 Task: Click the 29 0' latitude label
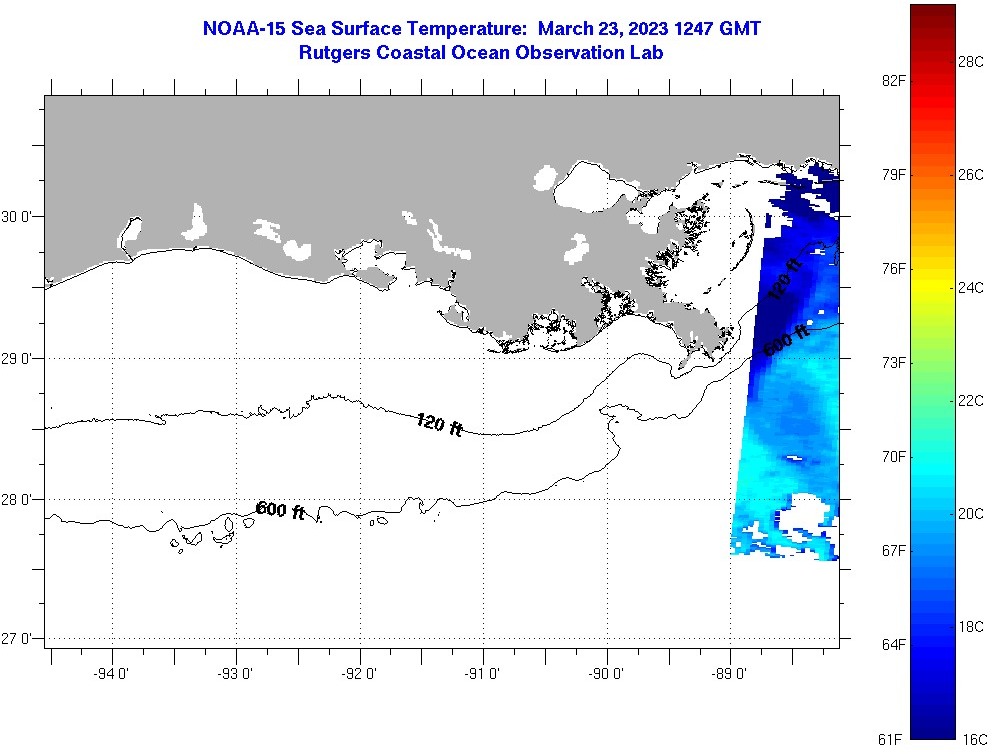click(16, 359)
